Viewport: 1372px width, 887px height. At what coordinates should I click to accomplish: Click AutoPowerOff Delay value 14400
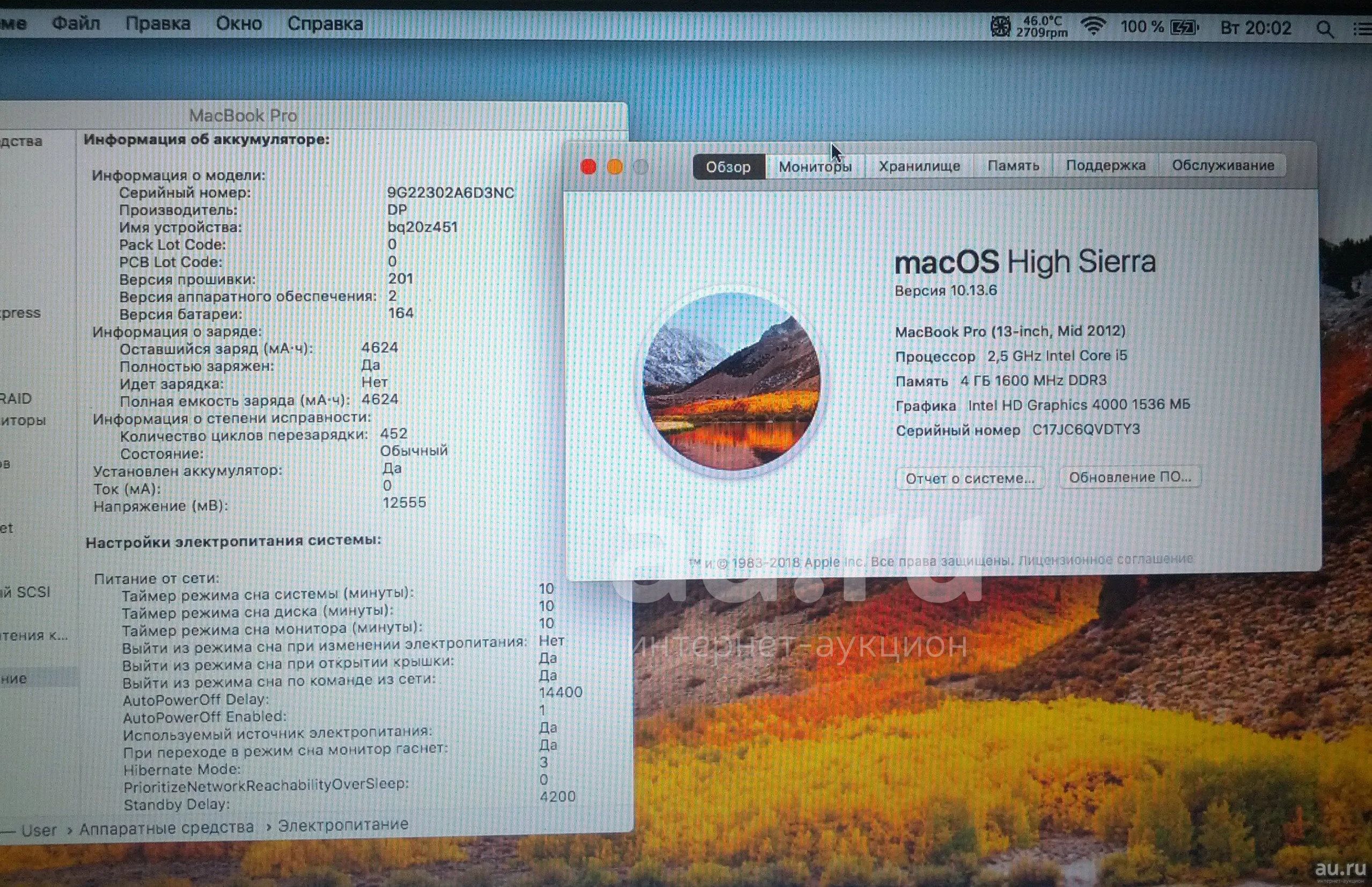click(x=560, y=692)
